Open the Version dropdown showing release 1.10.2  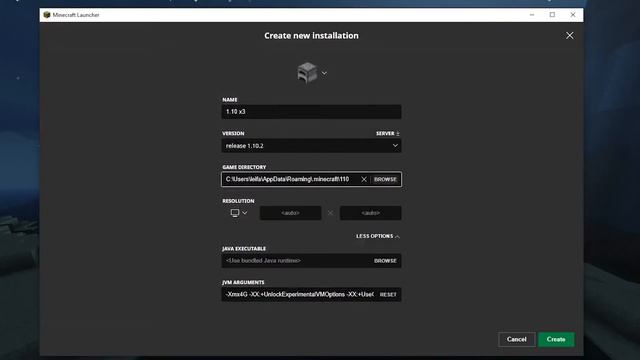tap(311, 146)
